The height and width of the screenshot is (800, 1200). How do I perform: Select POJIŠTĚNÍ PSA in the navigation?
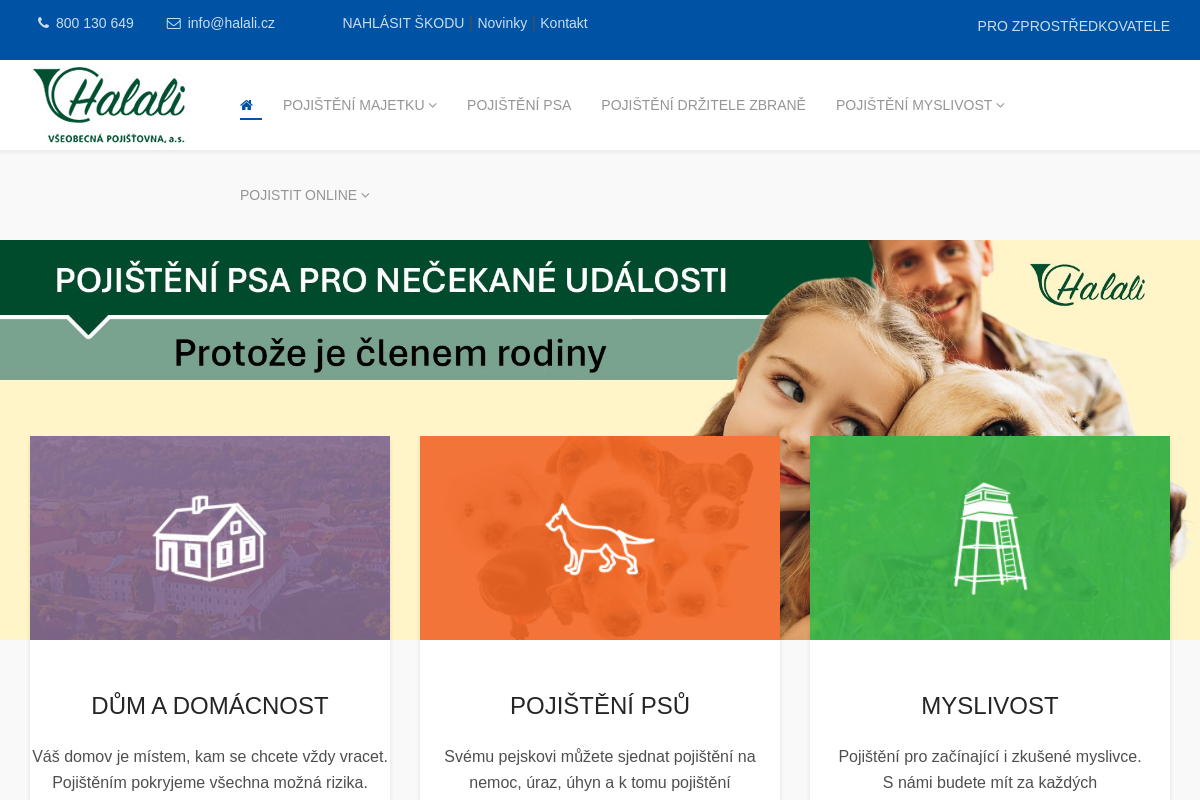click(x=519, y=104)
